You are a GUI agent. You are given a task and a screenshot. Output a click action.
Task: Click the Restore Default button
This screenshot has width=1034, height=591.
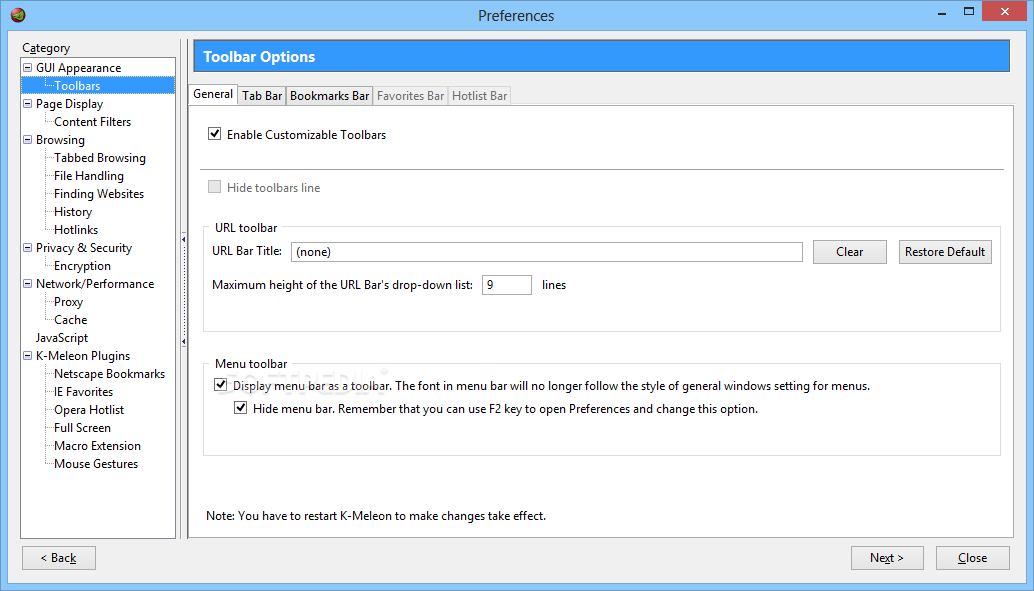[x=945, y=252]
